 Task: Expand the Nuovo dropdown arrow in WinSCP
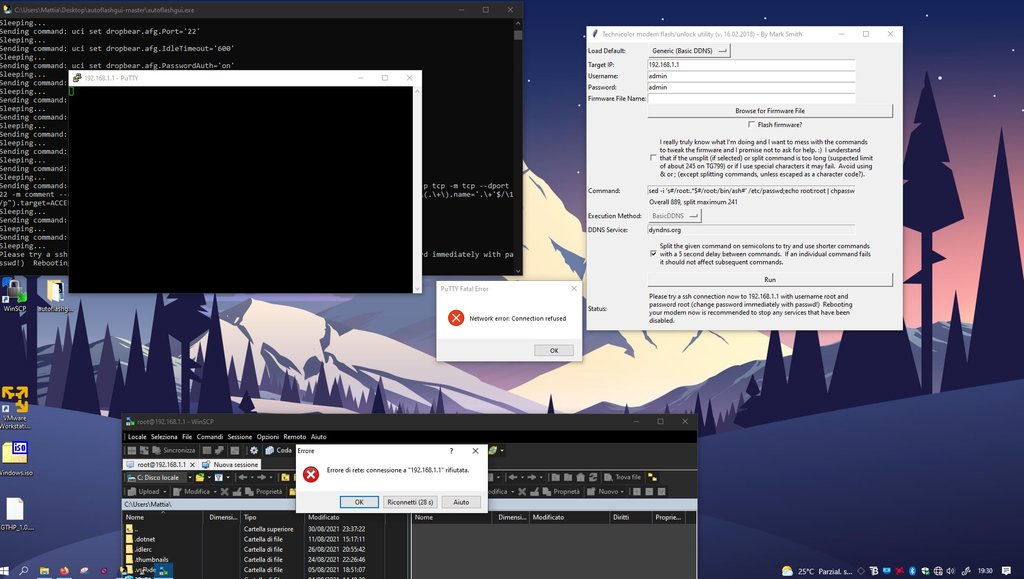pos(622,492)
